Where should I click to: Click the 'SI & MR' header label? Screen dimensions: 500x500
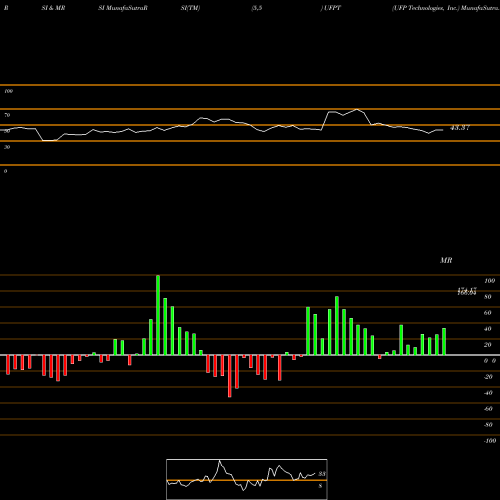point(53,8)
